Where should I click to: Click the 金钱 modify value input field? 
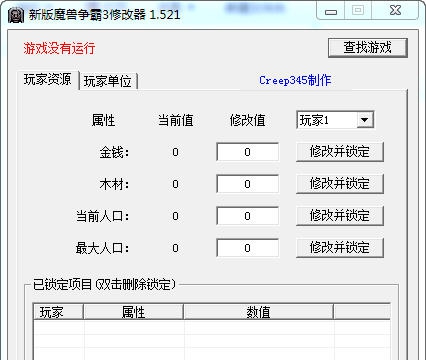tap(247, 152)
